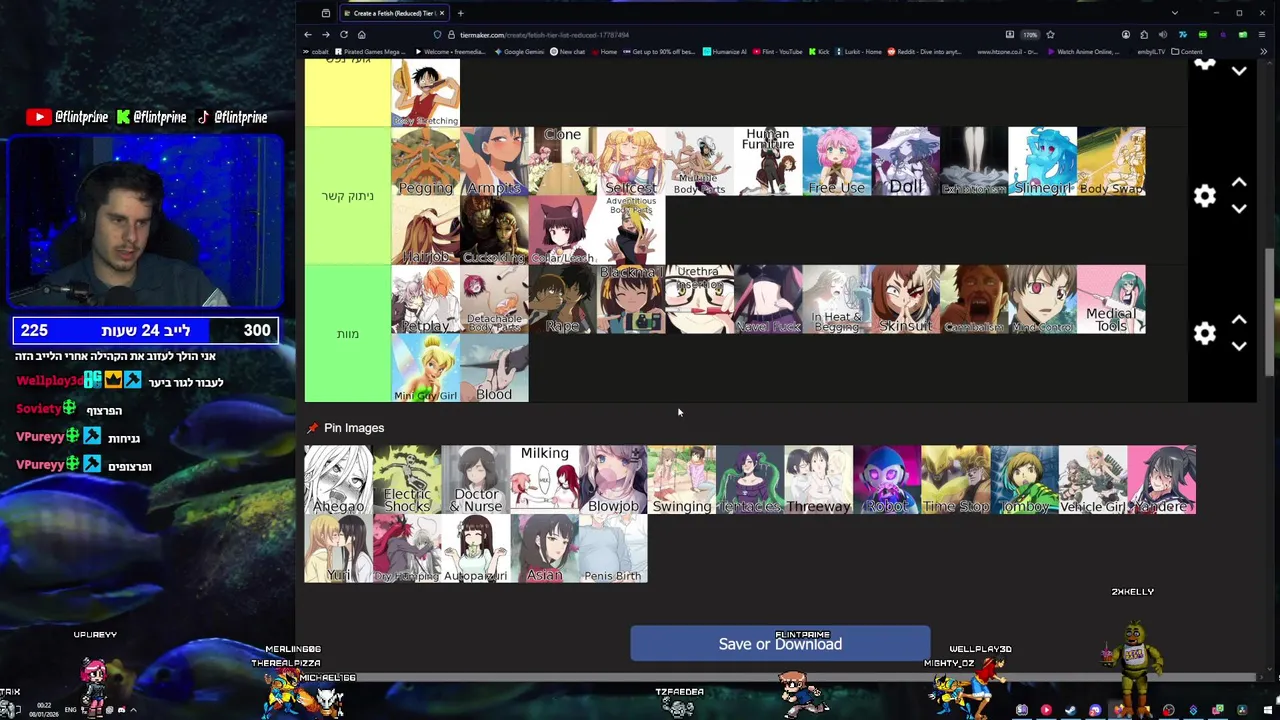Open the Lurkit - Home bookmark
Image resolution: width=1280 pixels, height=720 pixels.
859,52
